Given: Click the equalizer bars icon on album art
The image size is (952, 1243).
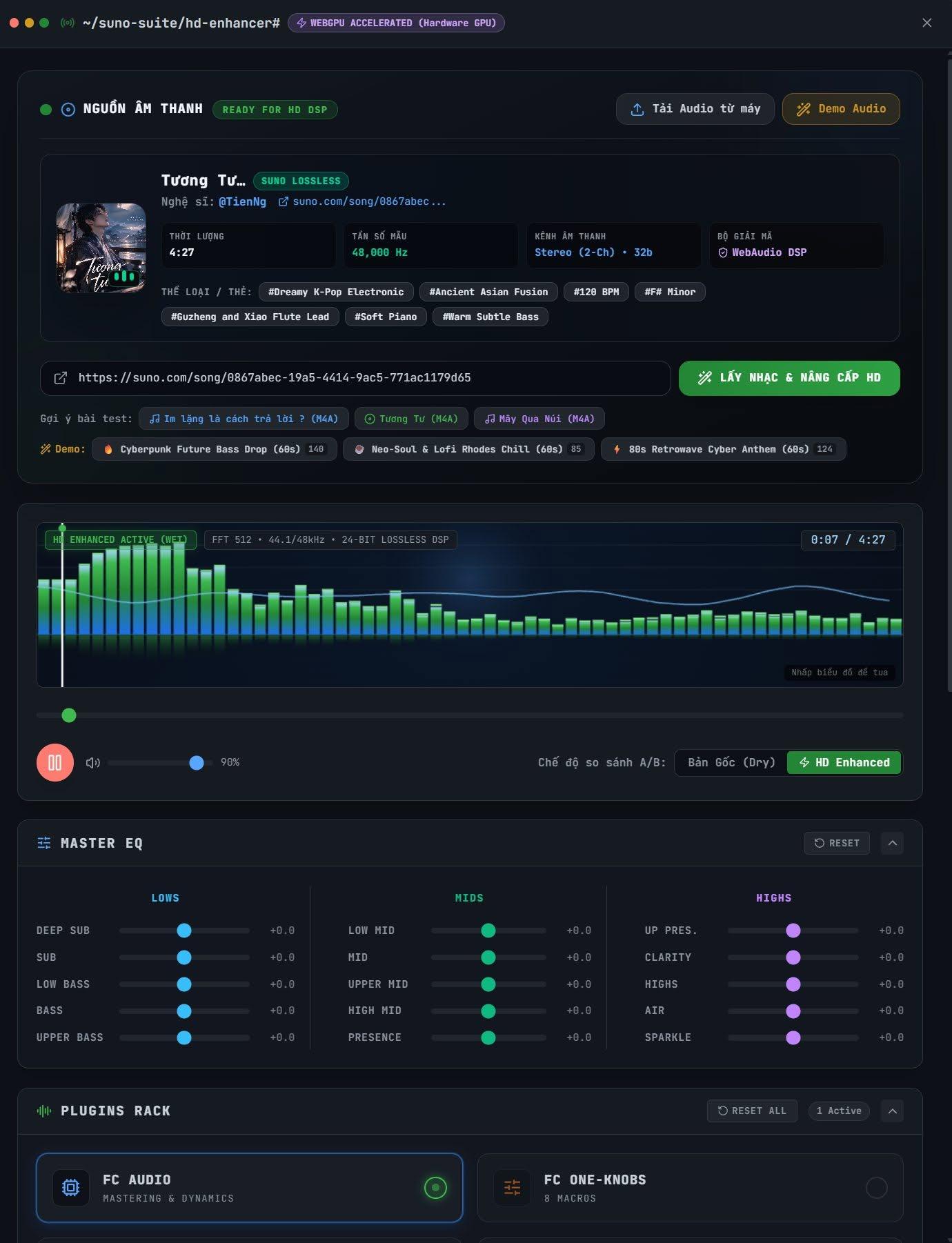Looking at the screenshot, I should click(124, 277).
